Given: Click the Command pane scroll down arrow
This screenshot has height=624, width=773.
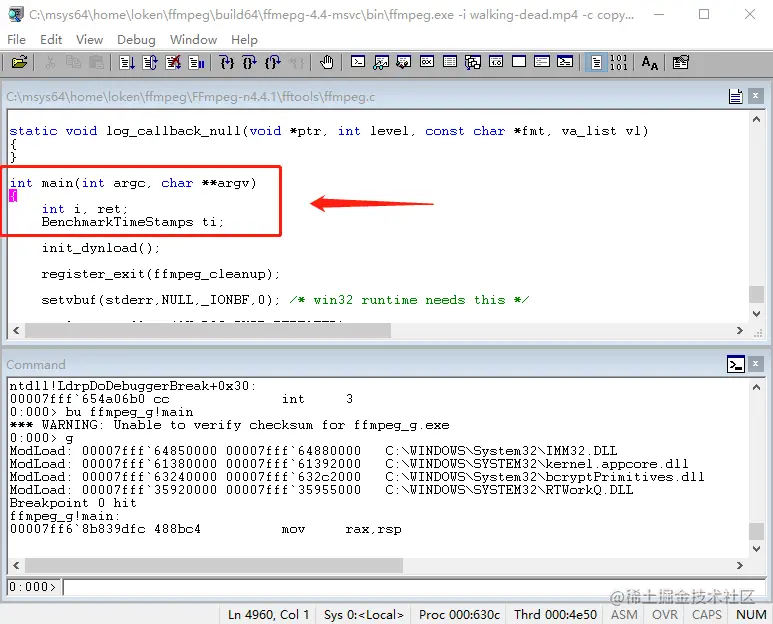Looking at the screenshot, I should 756,549.
